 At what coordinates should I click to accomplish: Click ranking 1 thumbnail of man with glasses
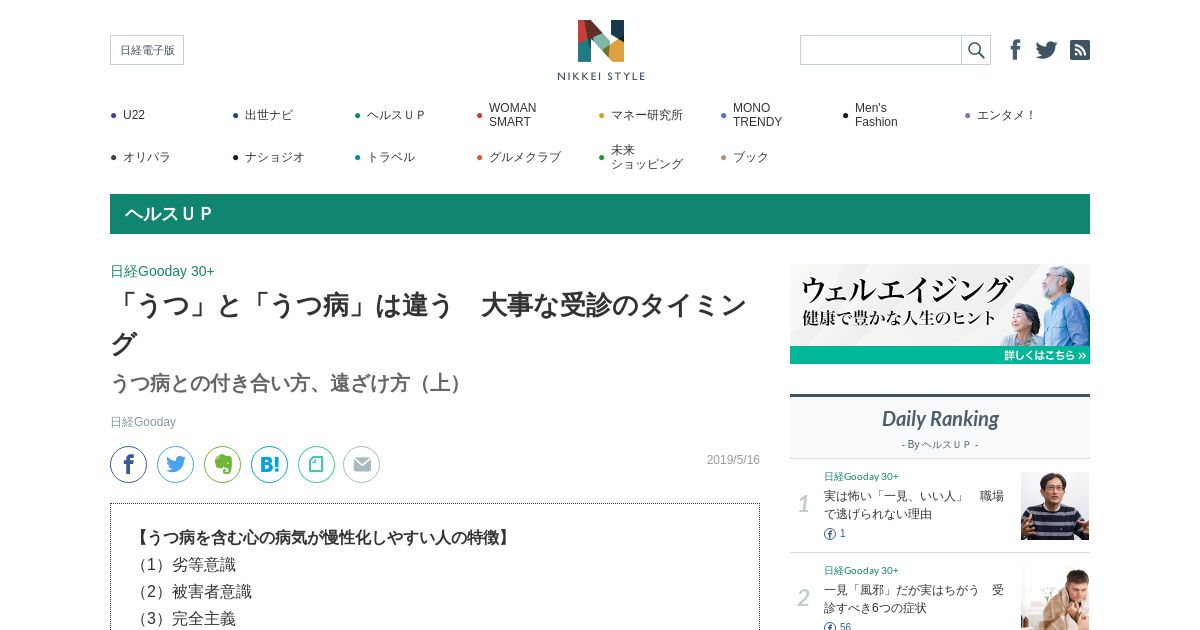1055,506
